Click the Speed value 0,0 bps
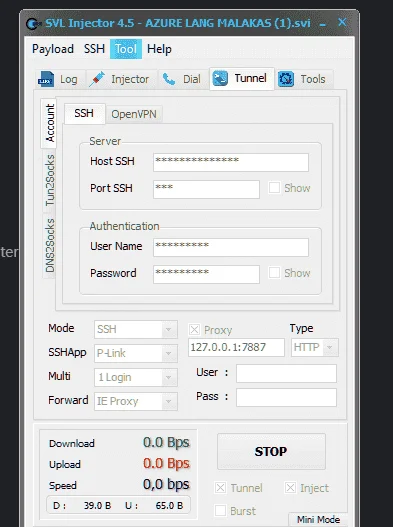Image resolution: width=393 pixels, height=527 pixels. click(x=166, y=484)
